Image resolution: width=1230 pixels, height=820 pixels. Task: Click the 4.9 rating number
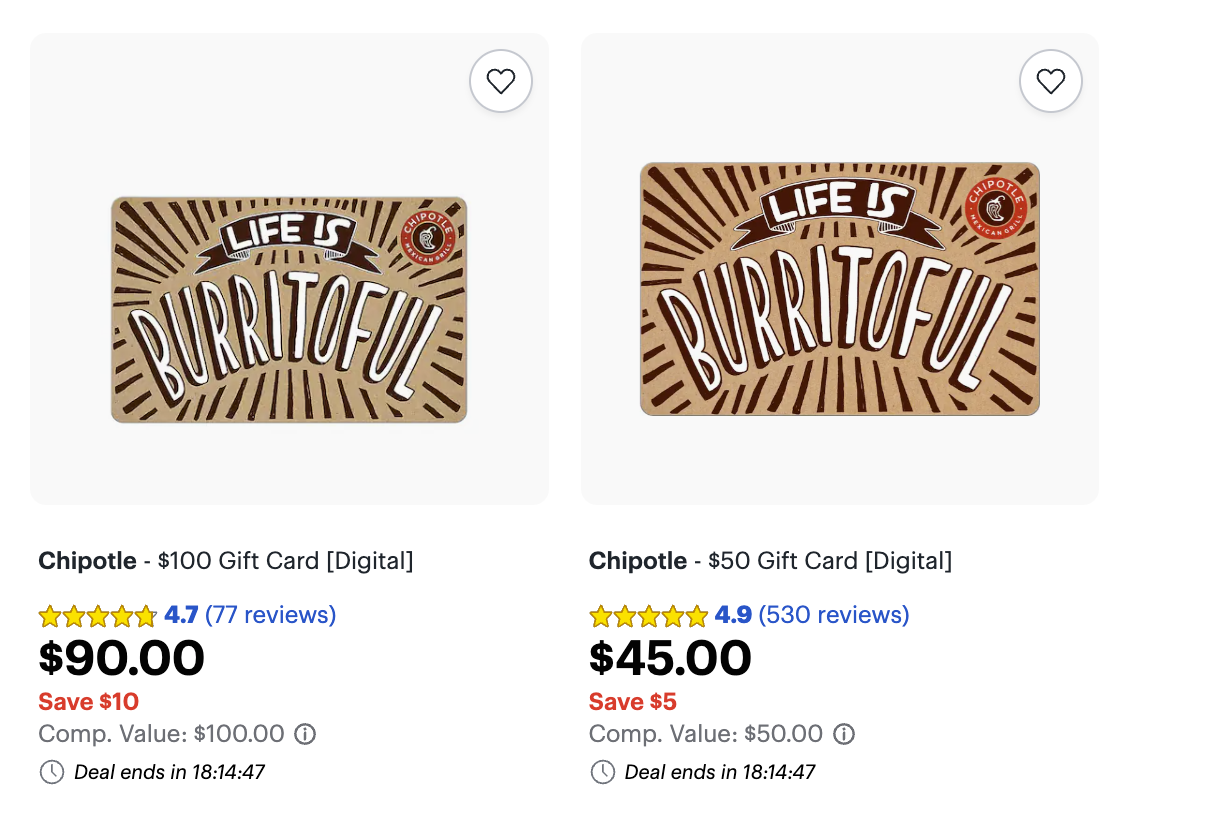733,614
